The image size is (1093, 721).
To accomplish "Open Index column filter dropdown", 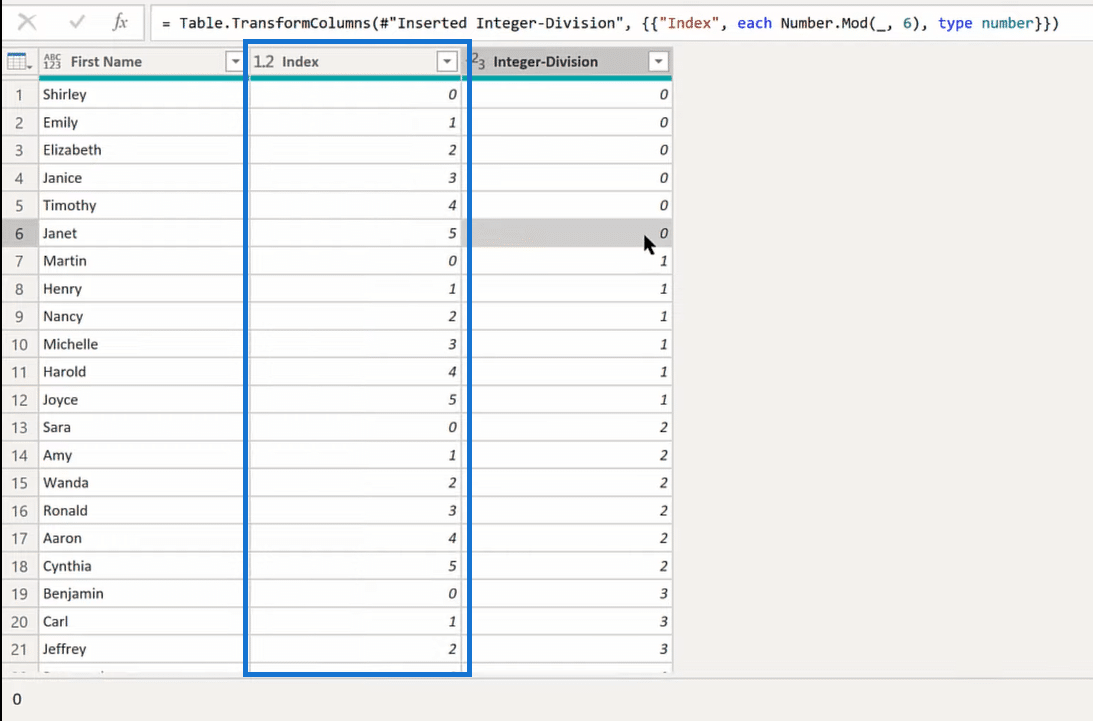I will coord(447,62).
